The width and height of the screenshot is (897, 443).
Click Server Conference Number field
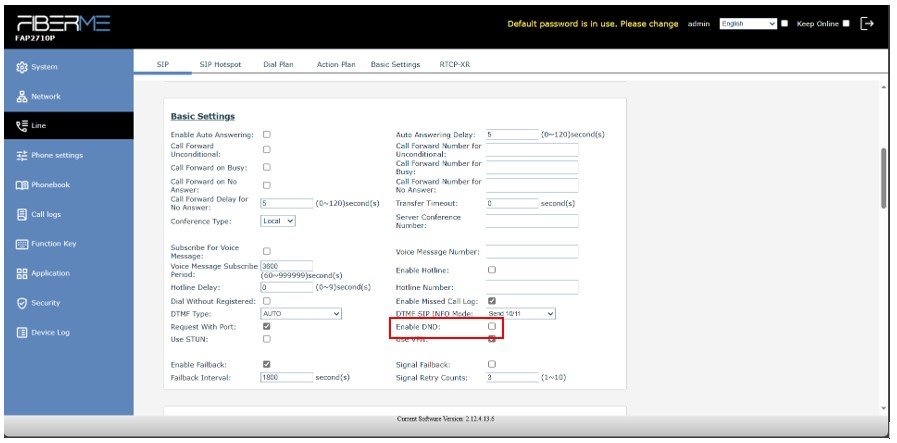pyautogui.click(x=532, y=221)
